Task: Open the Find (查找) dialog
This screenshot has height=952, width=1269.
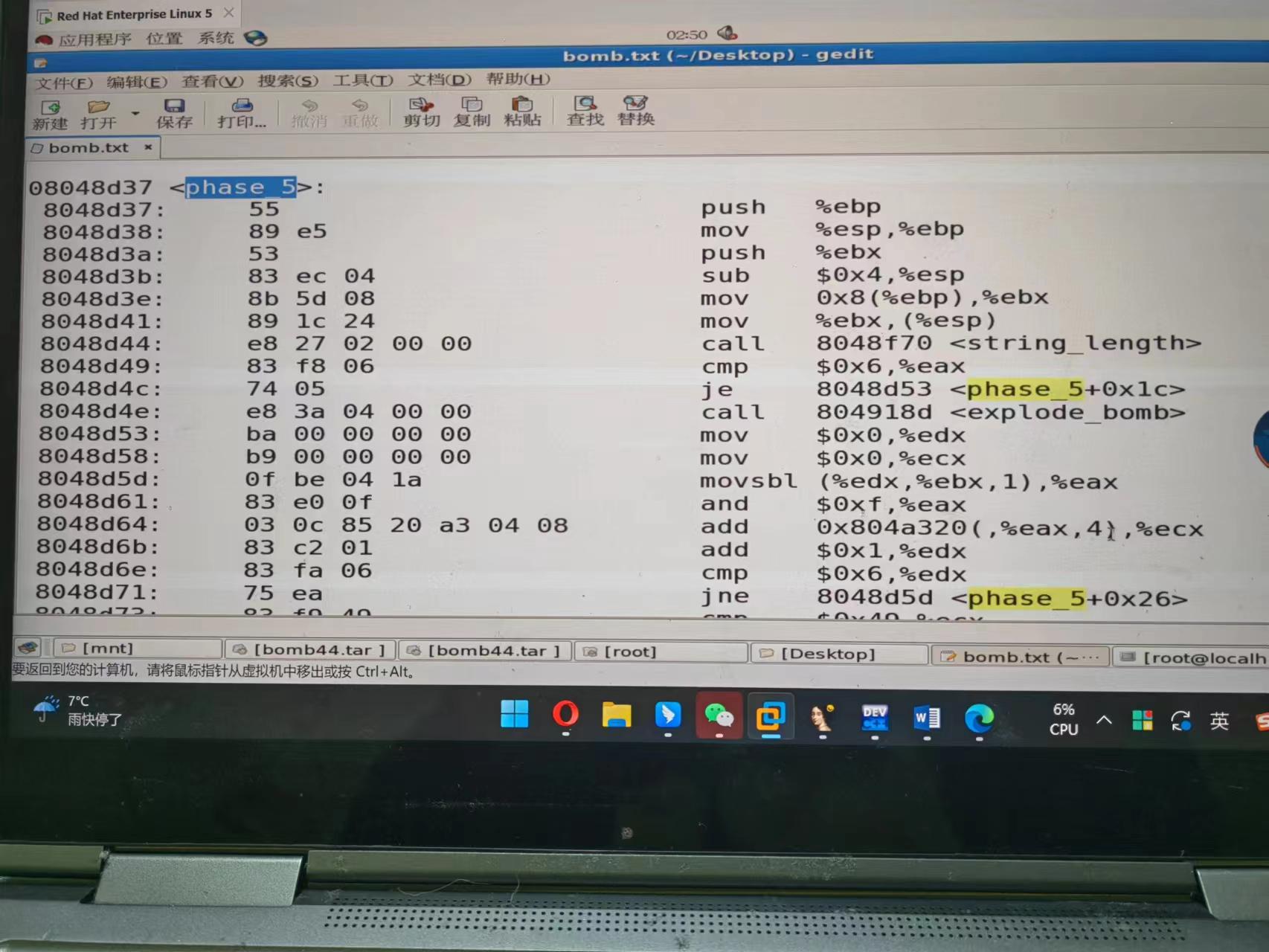Action: pyautogui.click(x=585, y=112)
